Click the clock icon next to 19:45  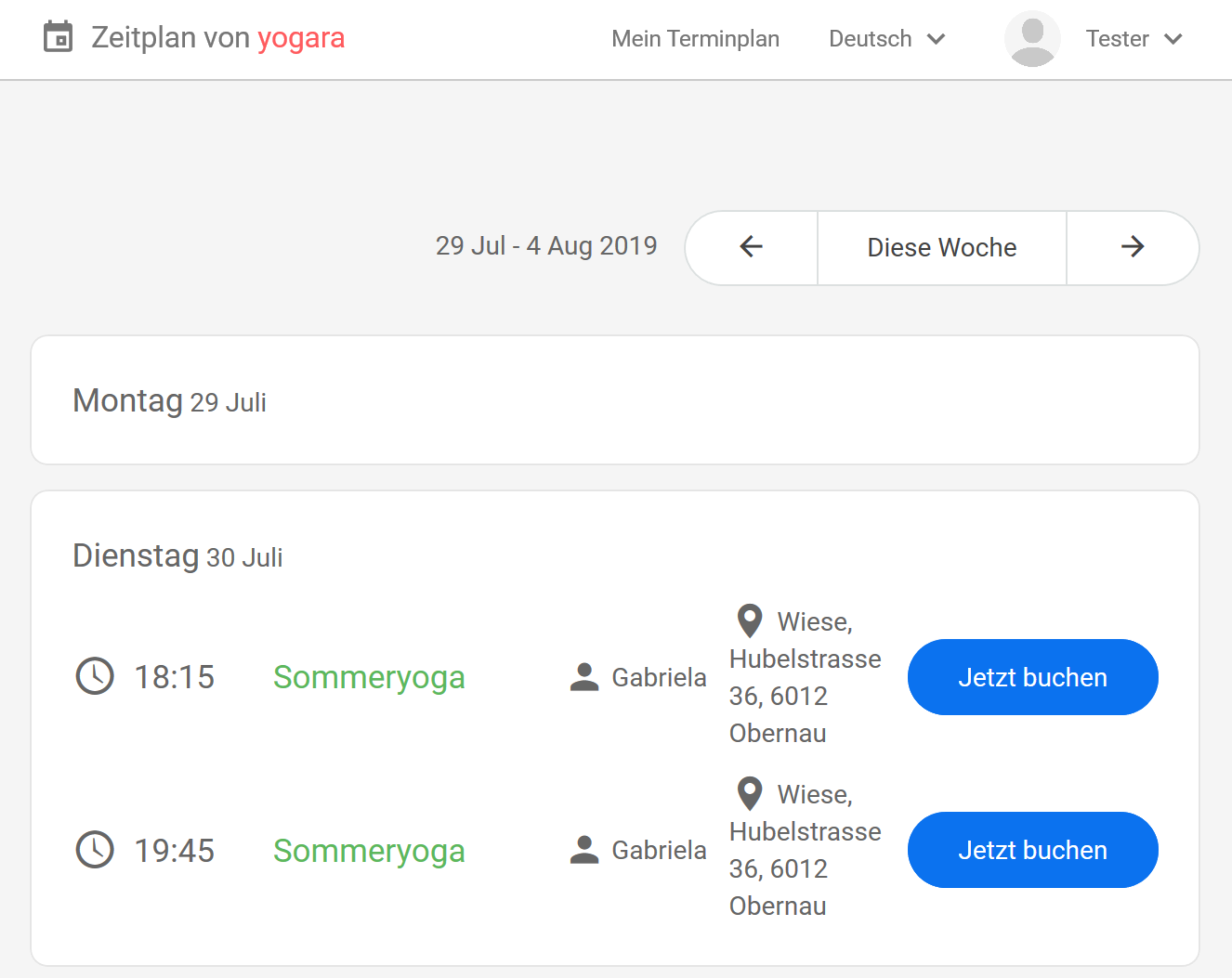[95, 849]
